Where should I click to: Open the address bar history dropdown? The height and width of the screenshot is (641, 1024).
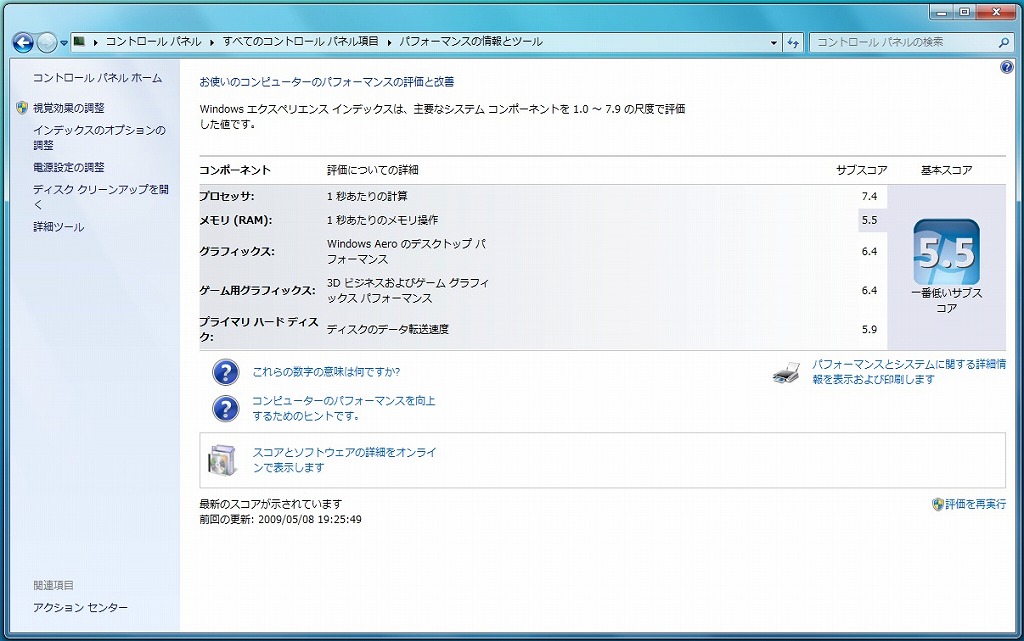pos(774,42)
